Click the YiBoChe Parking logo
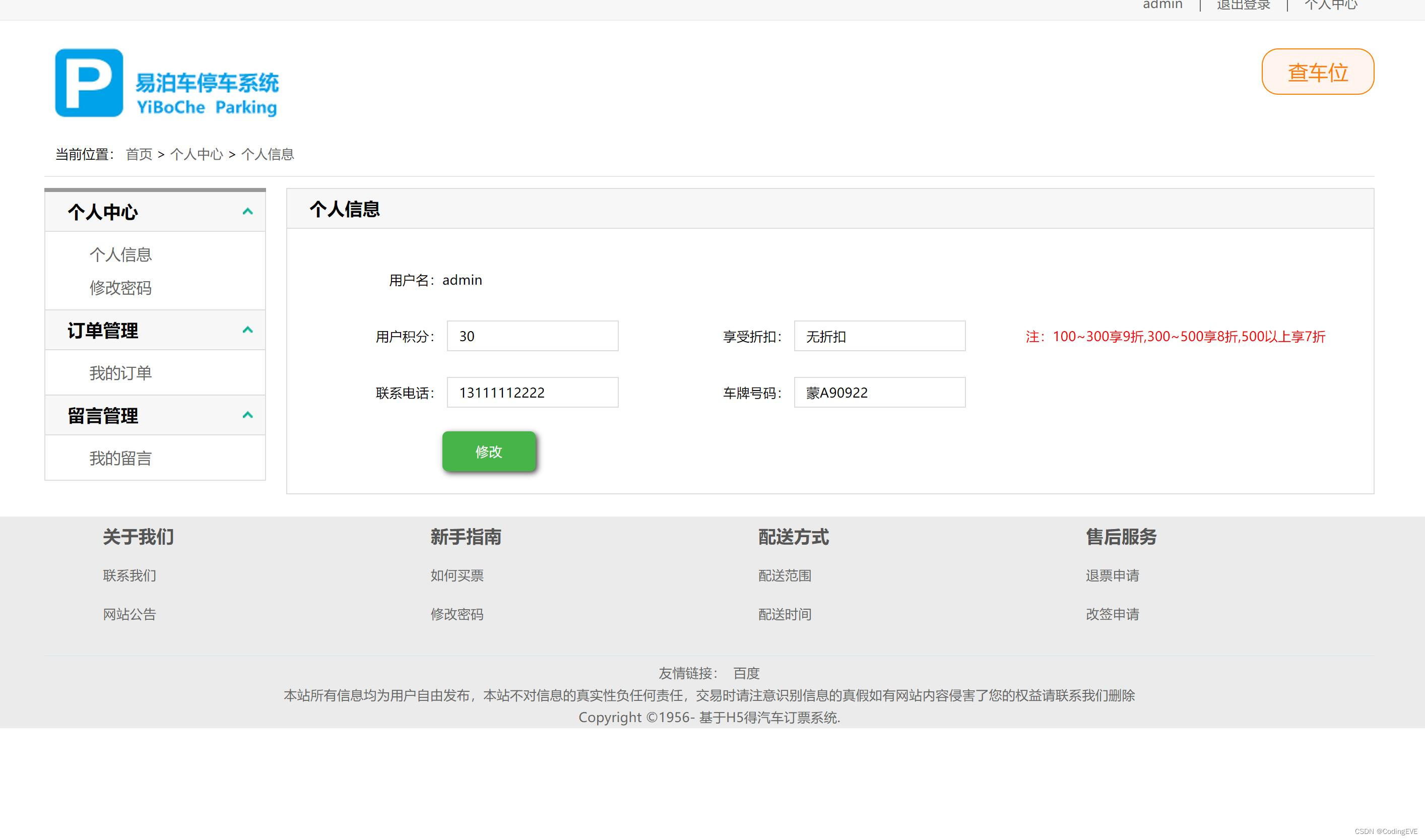This screenshot has width=1425, height=840. coord(166,83)
